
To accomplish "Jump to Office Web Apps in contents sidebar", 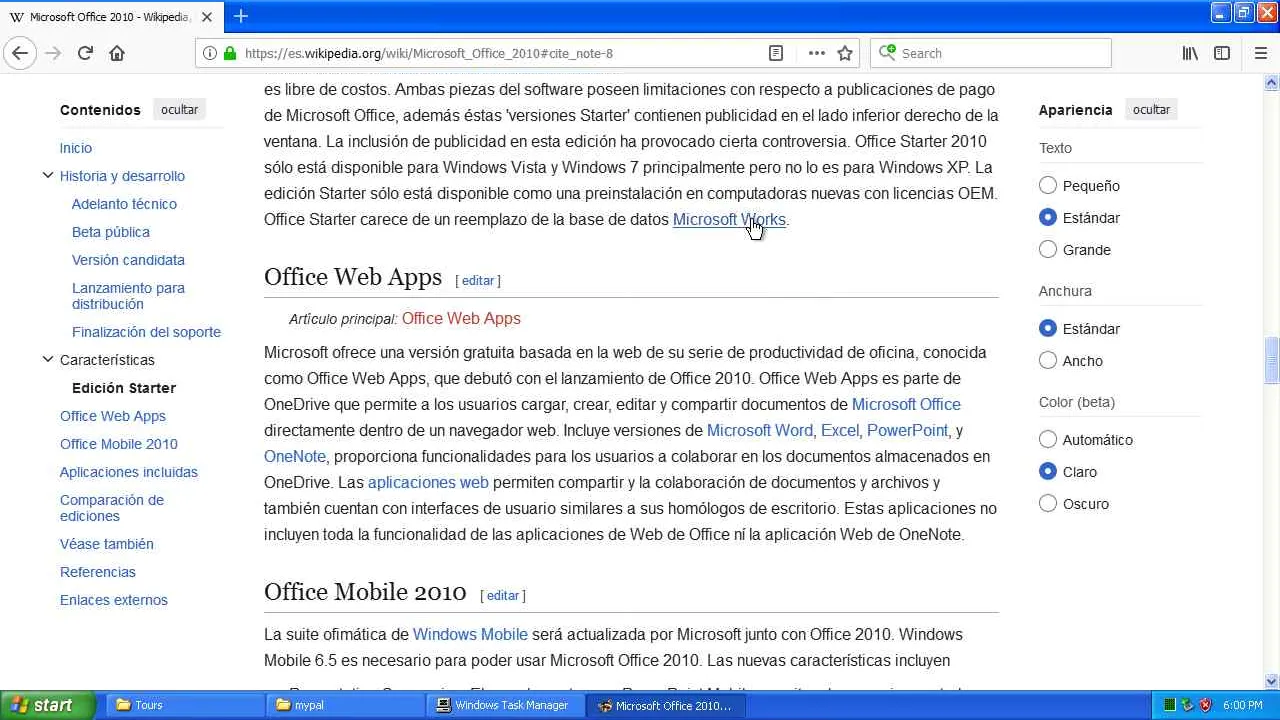I will pyautogui.click(x=113, y=416).
